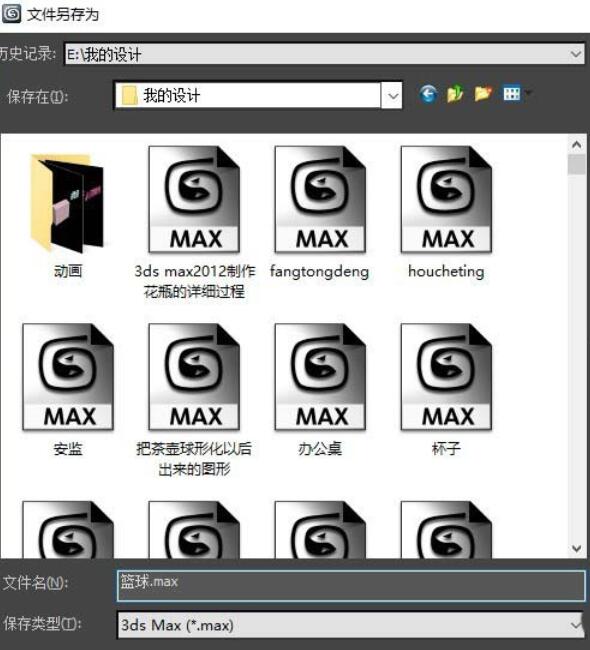Select the houcheting MAX file icon
Viewport: 590px width, 650px height.
(447, 199)
